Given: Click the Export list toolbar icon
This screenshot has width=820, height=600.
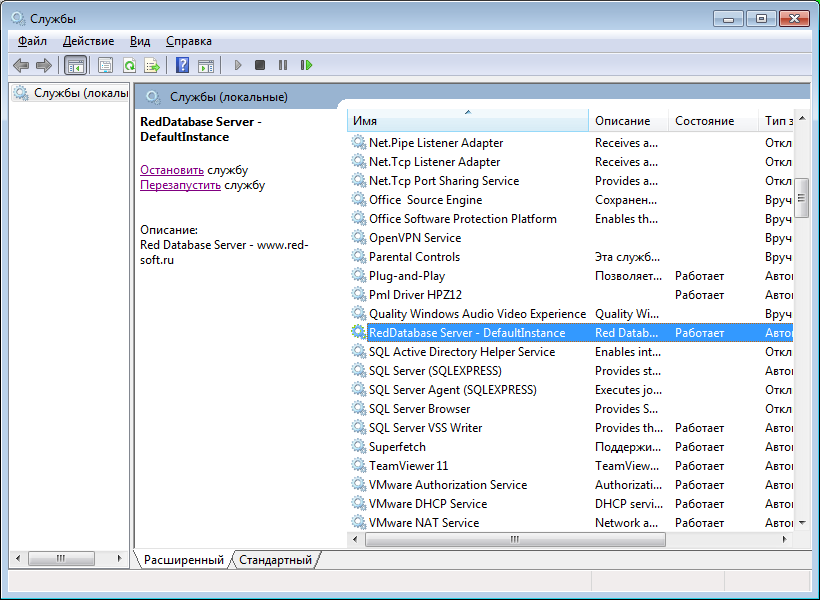Looking at the screenshot, I should tap(152, 65).
